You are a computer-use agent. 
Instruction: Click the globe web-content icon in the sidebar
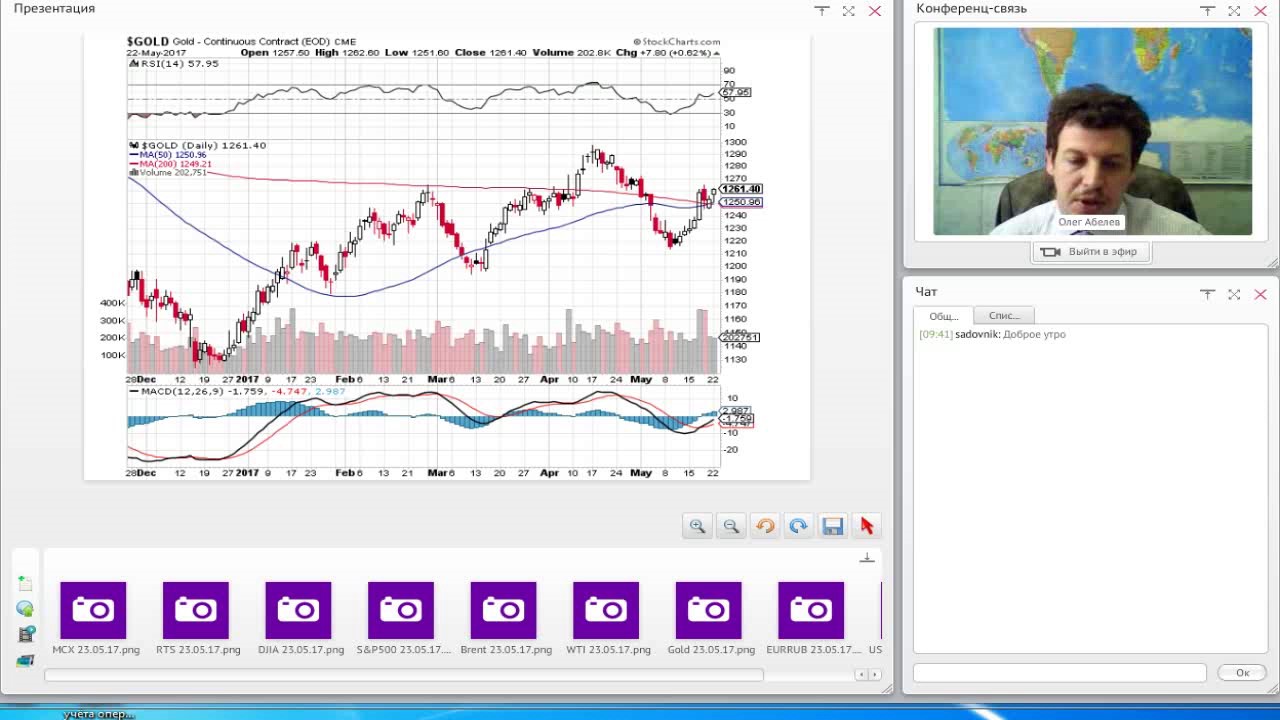pyautogui.click(x=25, y=609)
